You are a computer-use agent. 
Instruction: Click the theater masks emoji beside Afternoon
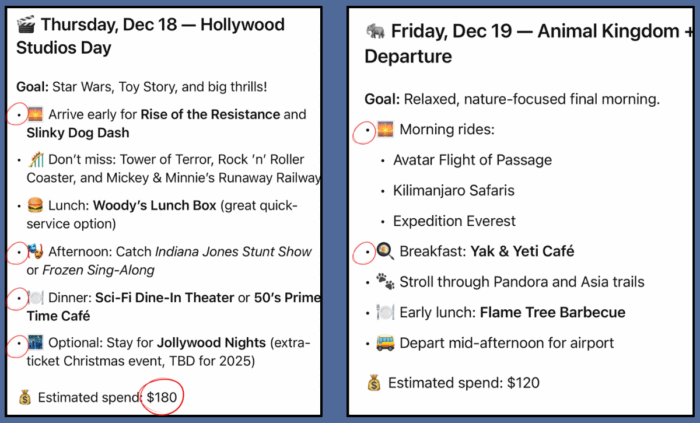35,251
